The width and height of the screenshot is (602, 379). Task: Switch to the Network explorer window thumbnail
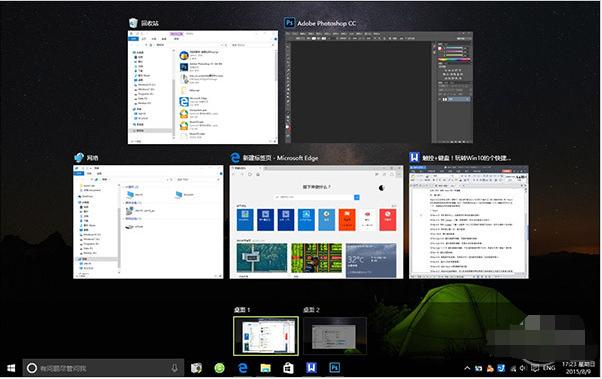pos(148,222)
